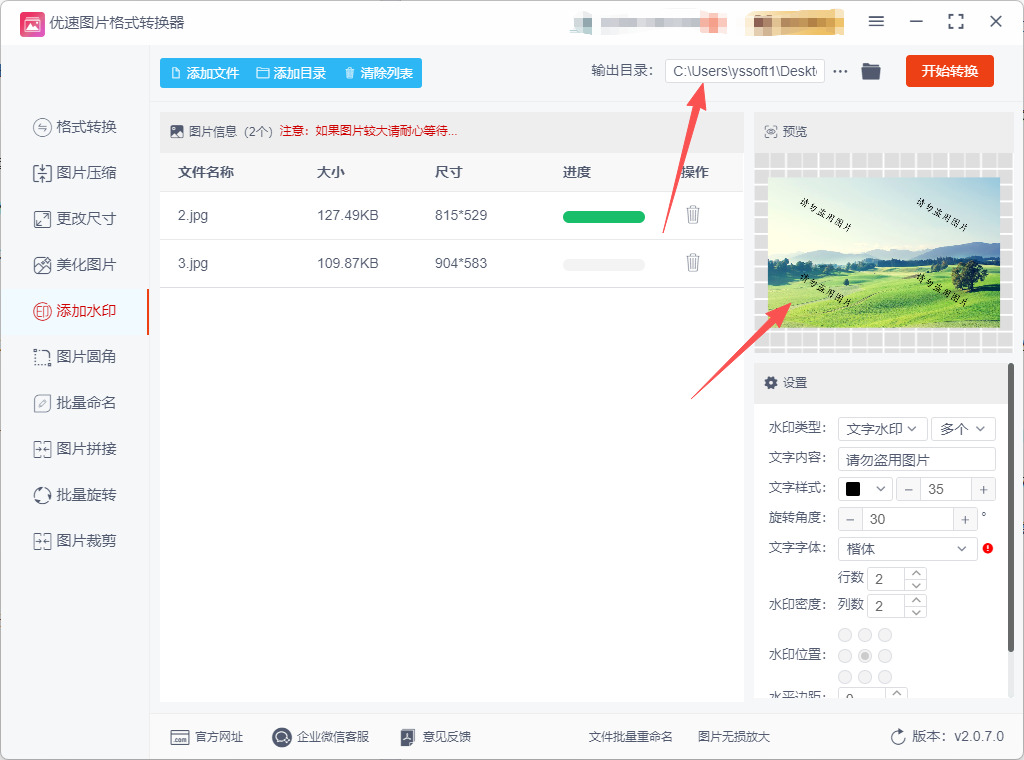Image resolution: width=1024 pixels, height=760 pixels.
Task: Decrease 列数 columns with down arrow
Action: click(x=916, y=612)
